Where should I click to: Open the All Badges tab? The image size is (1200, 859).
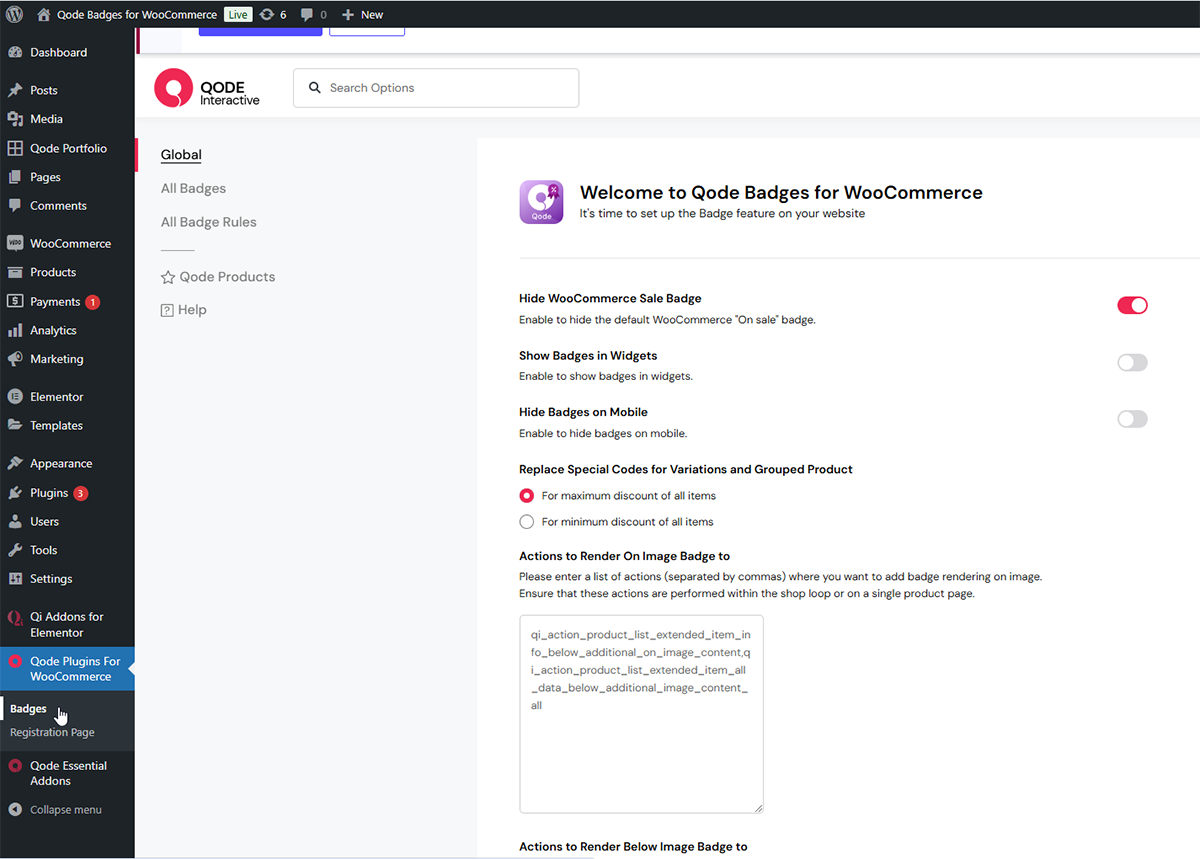coord(193,188)
